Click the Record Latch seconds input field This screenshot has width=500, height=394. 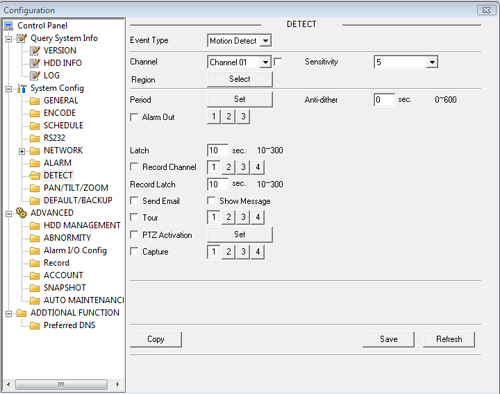218,184
